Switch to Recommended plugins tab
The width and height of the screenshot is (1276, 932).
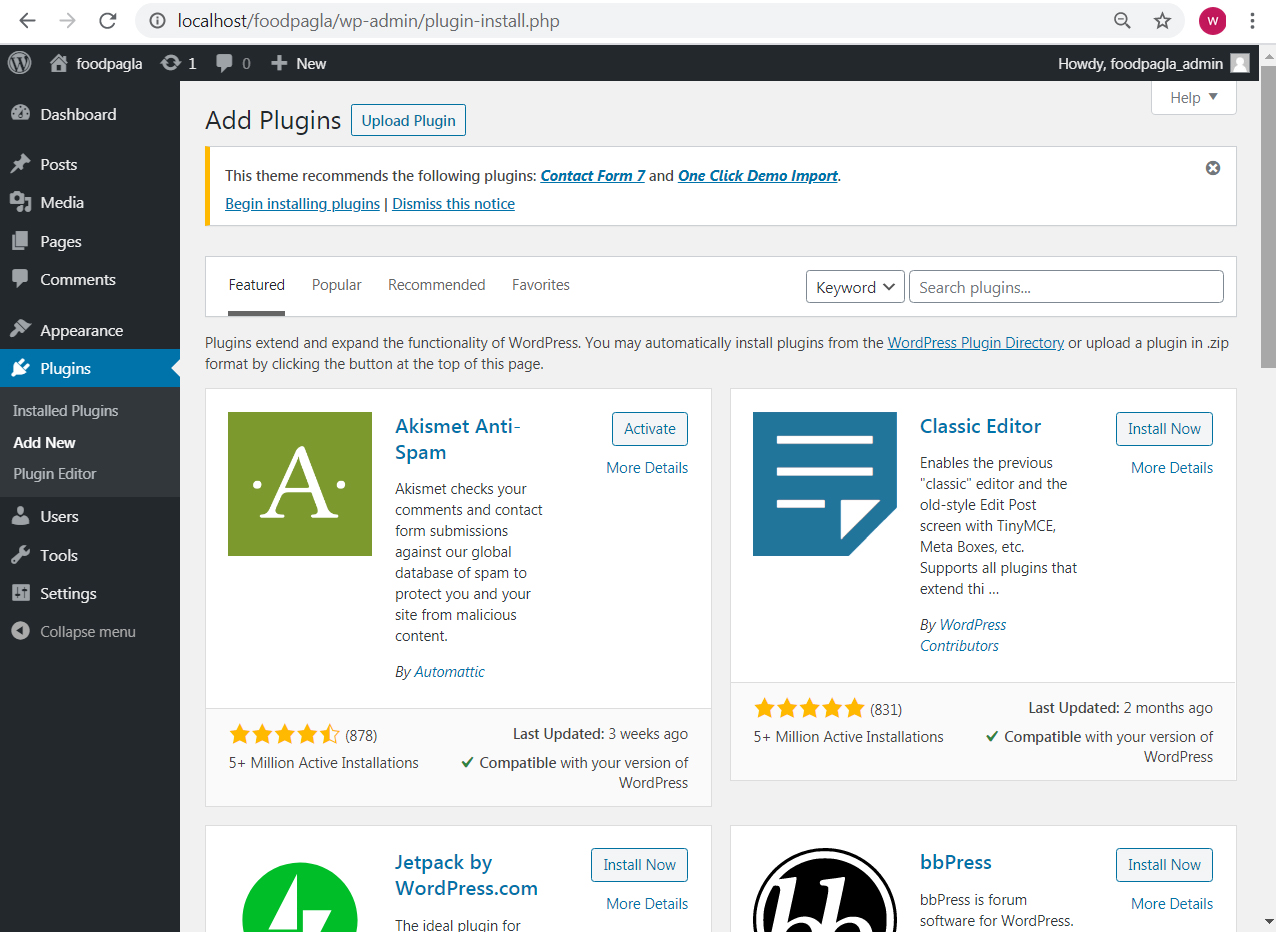tap(437, 285)
